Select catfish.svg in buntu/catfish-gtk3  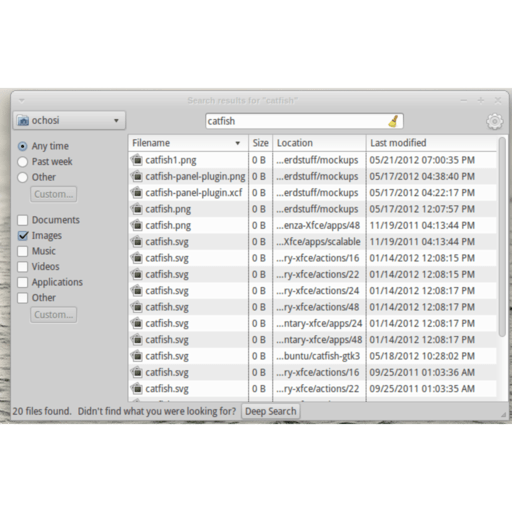167,356
